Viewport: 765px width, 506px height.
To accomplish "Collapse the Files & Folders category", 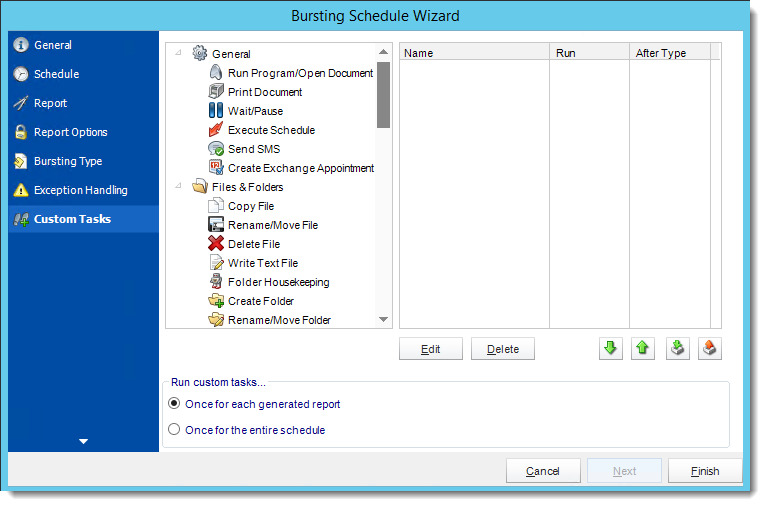I will point(179,186).
